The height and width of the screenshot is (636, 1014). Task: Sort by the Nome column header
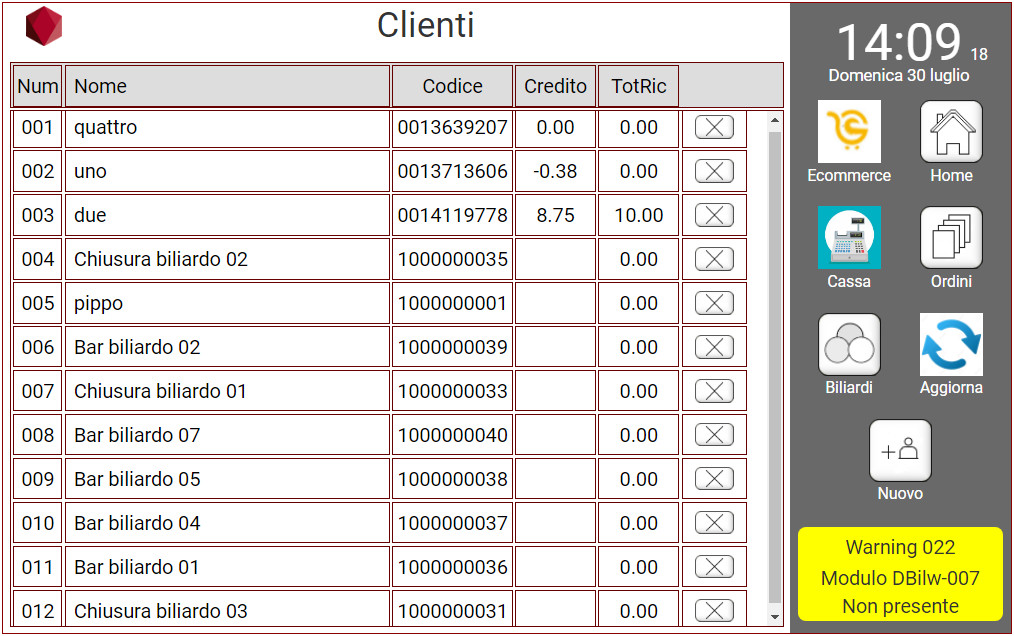pos(227,86)
